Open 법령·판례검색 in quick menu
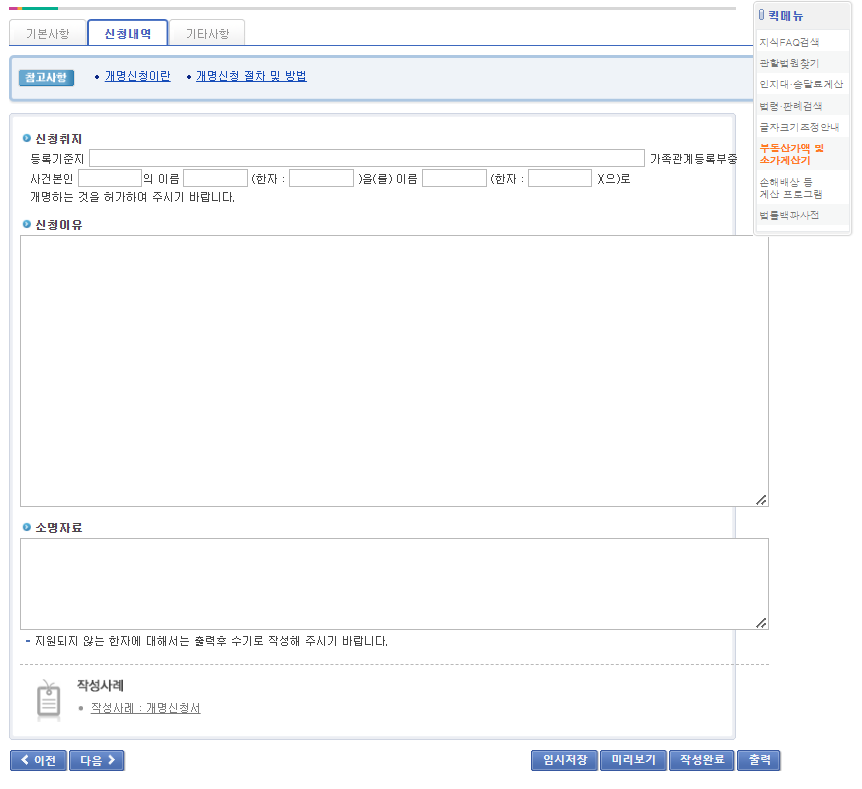 (791, 106)
